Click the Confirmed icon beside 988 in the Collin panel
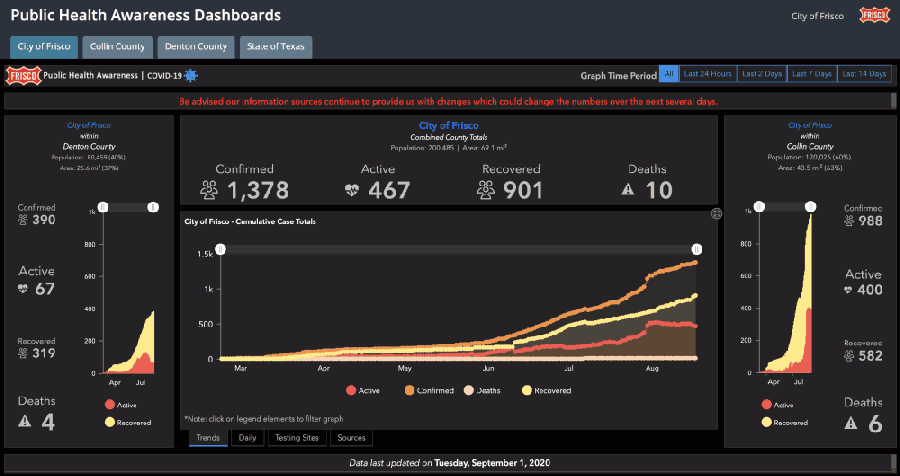This screenshot has height=476, width=900. click(849, 220)
